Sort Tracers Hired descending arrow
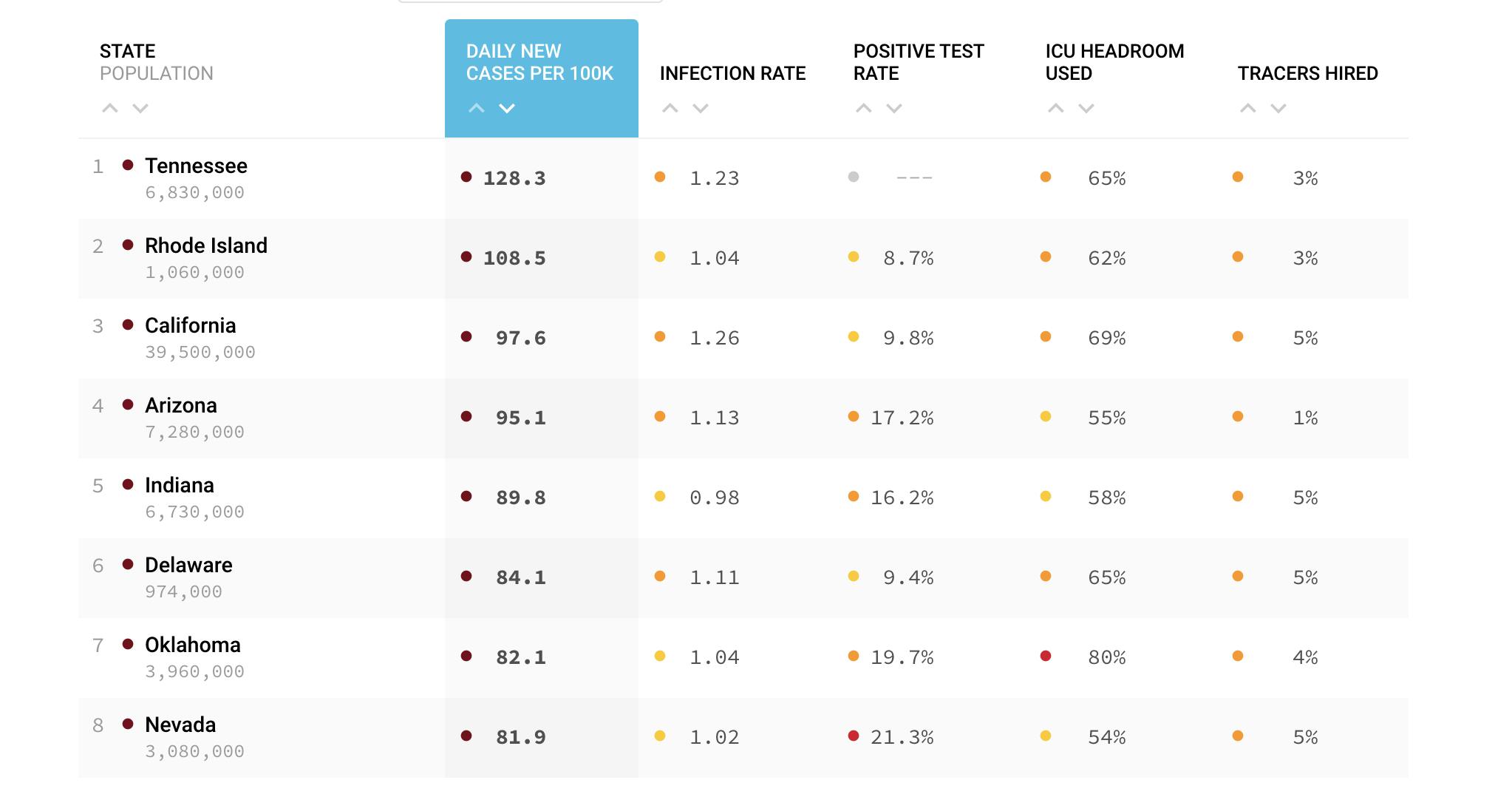The image size is (1512, 797). (1278, 108)
